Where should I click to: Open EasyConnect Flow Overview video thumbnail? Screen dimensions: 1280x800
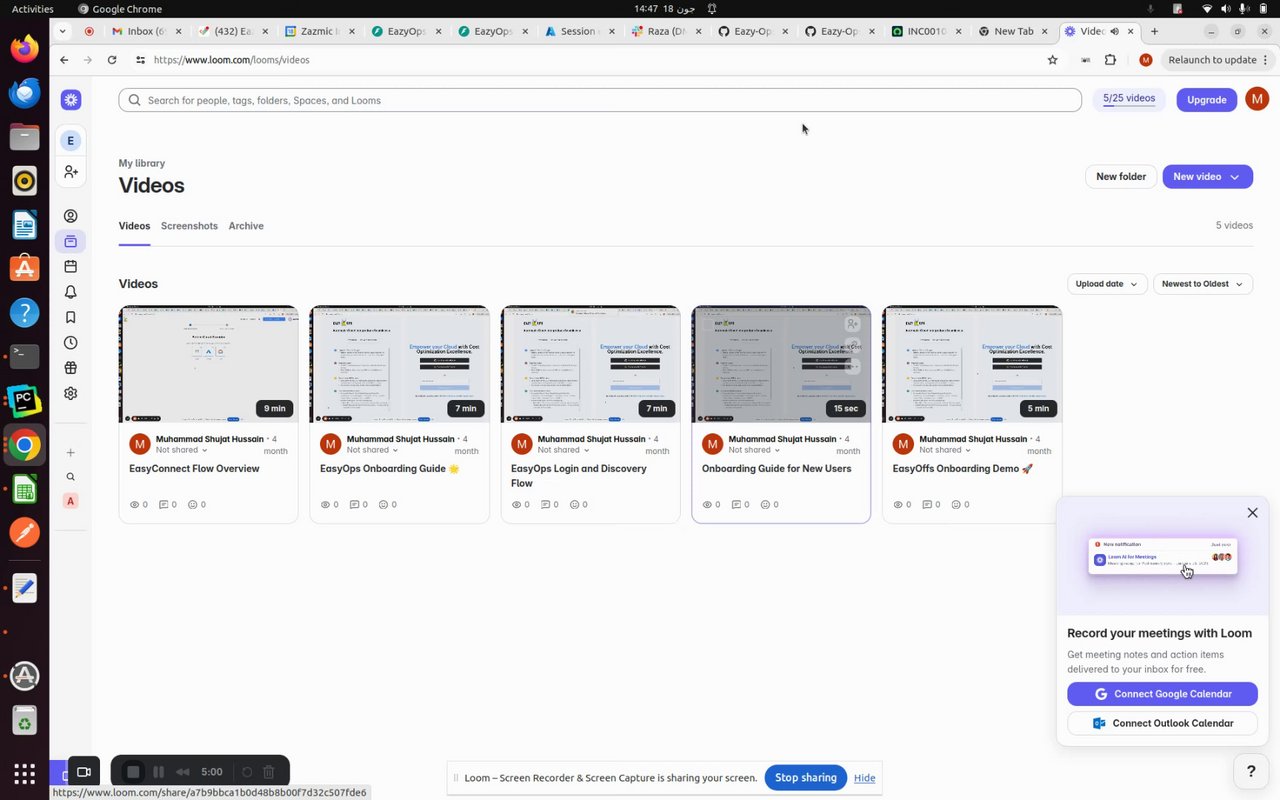click(x=208, y=364)
